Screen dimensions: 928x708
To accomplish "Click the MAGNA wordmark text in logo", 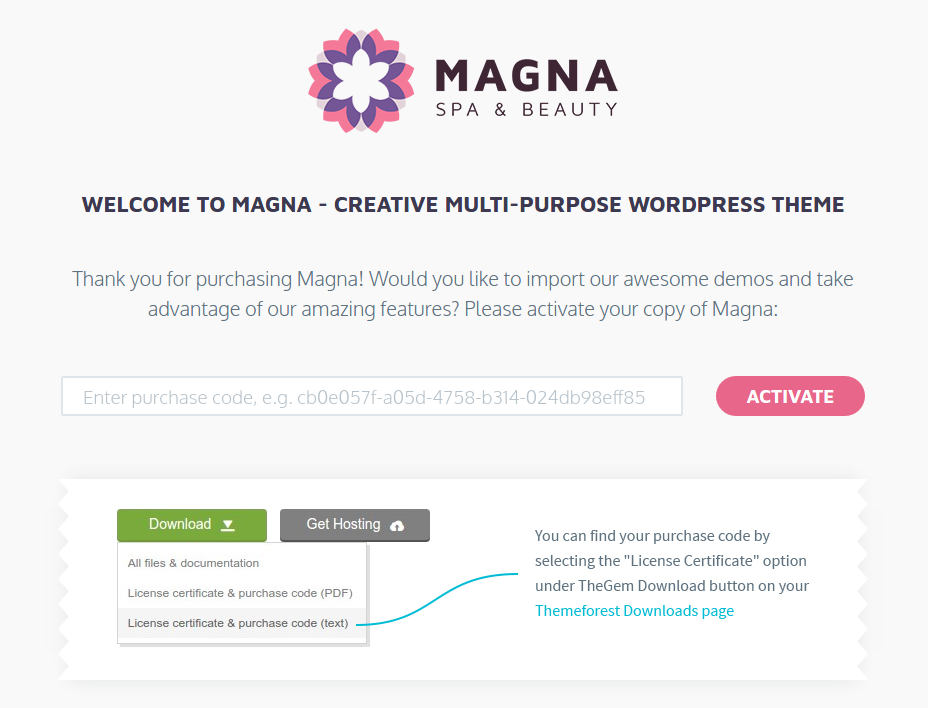I will pos(526,76).
